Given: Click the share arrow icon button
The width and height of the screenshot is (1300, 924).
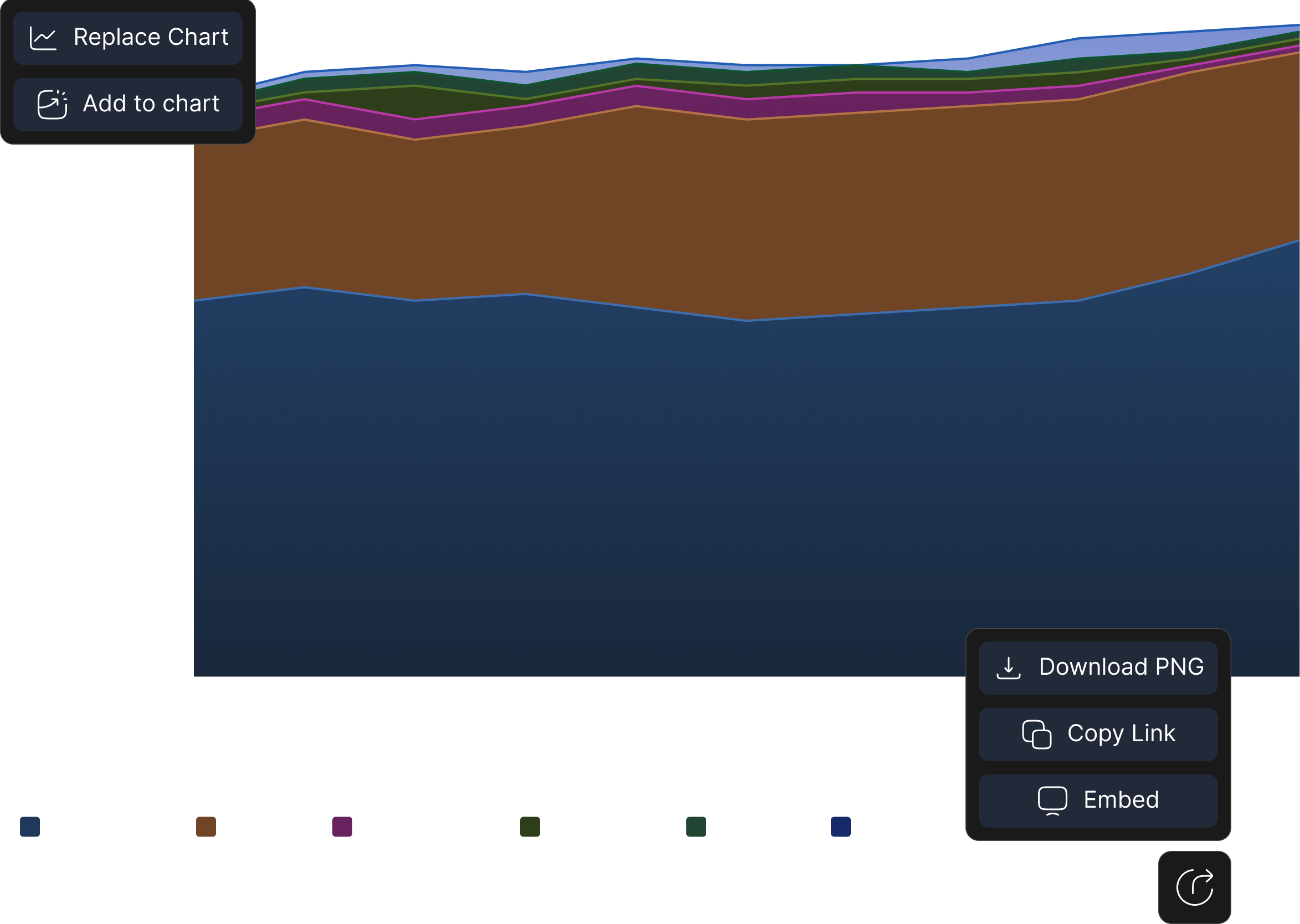Looking at the screenshot, I should coord(1194,886).
